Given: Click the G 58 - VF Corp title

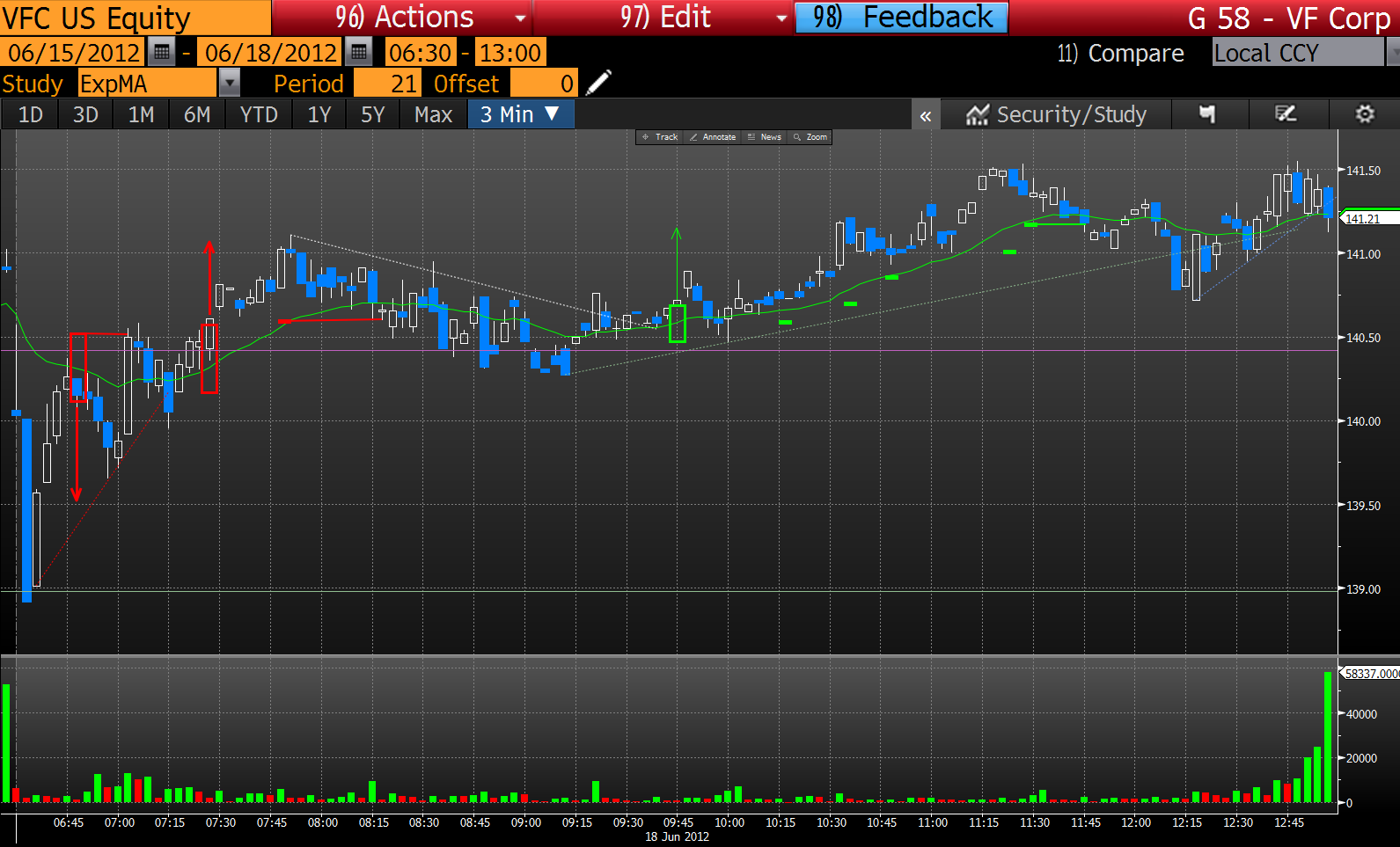Looking at the screenshot, I should tap(1289, 18).
